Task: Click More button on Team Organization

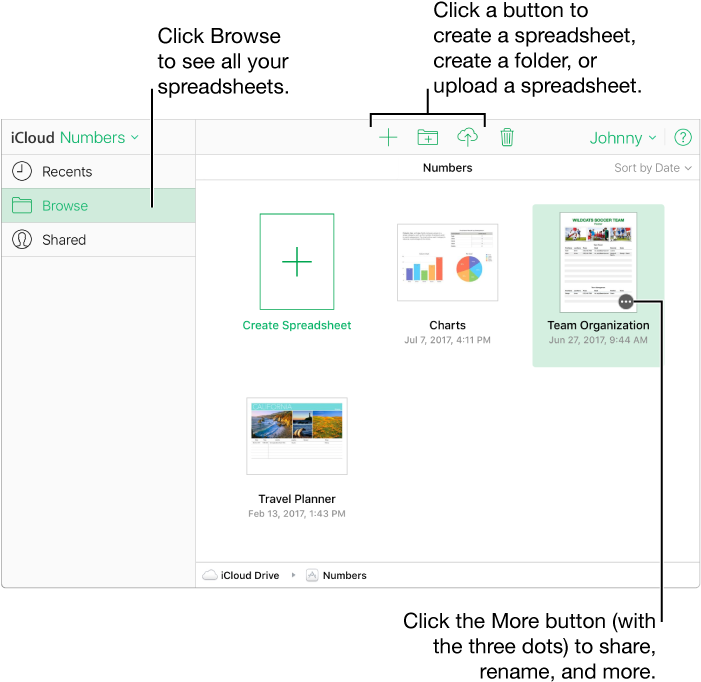Action: point(625,302)
